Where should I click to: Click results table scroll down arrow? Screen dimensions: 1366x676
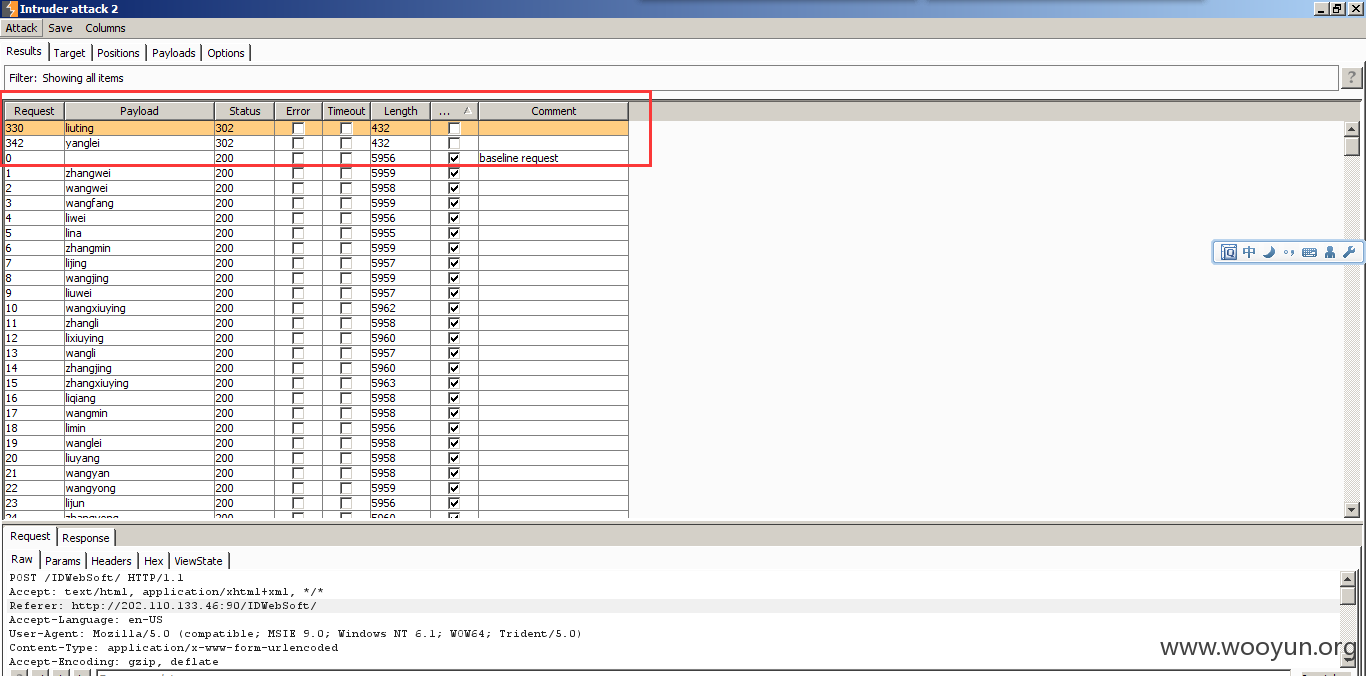pyautogui.click(x=1352, y=510)
